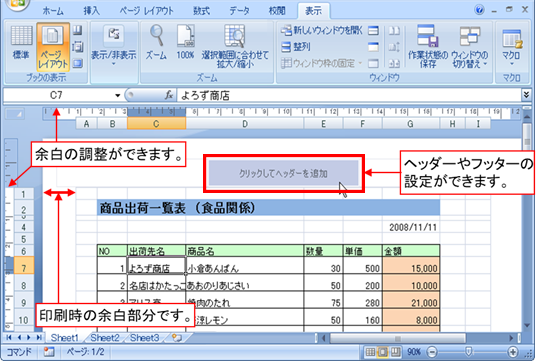Click 選択範囲に合わせて拡大/縮小

pos(235,46)
